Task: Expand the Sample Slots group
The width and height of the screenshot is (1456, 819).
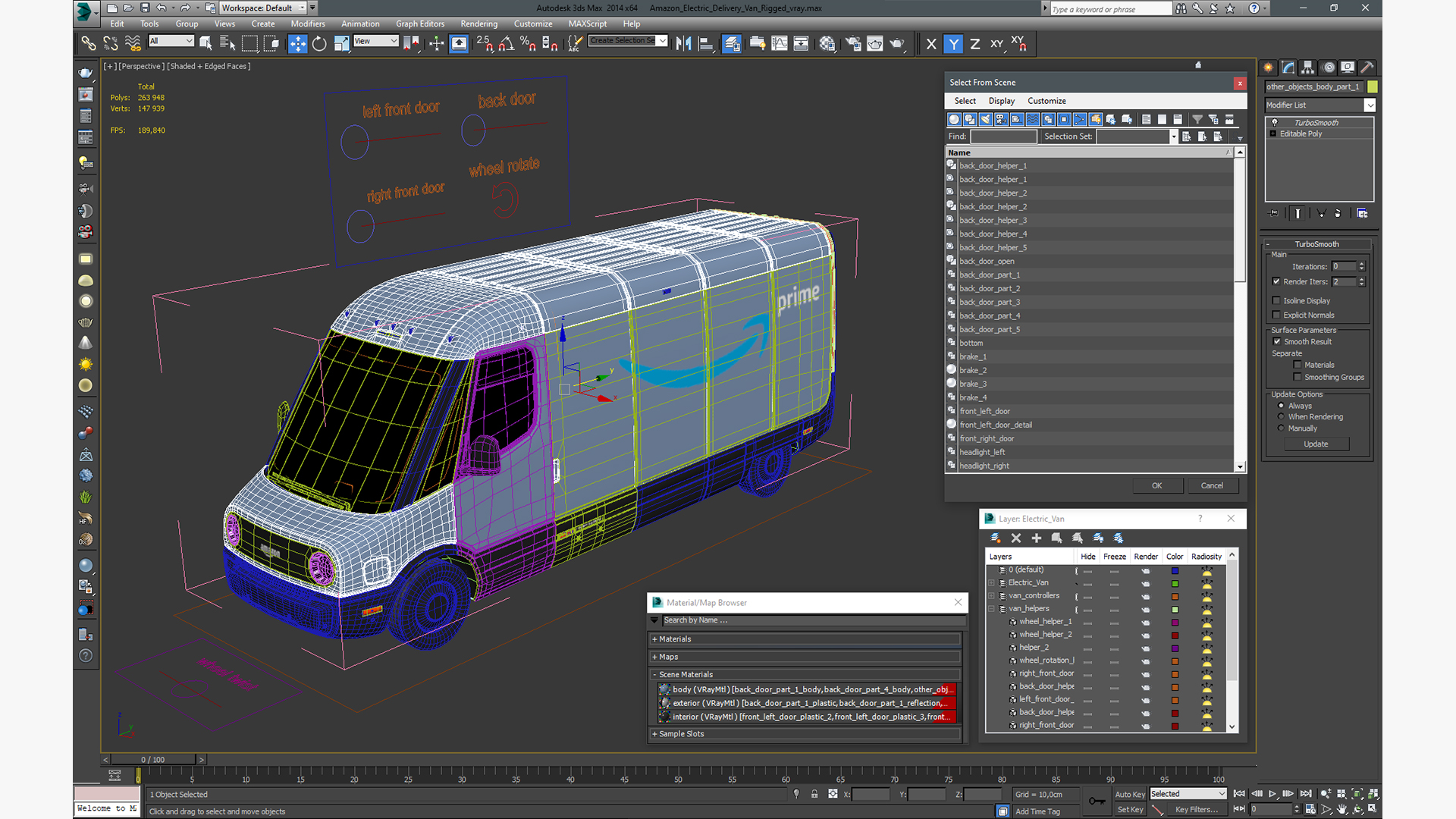Action: click(807, 733)
